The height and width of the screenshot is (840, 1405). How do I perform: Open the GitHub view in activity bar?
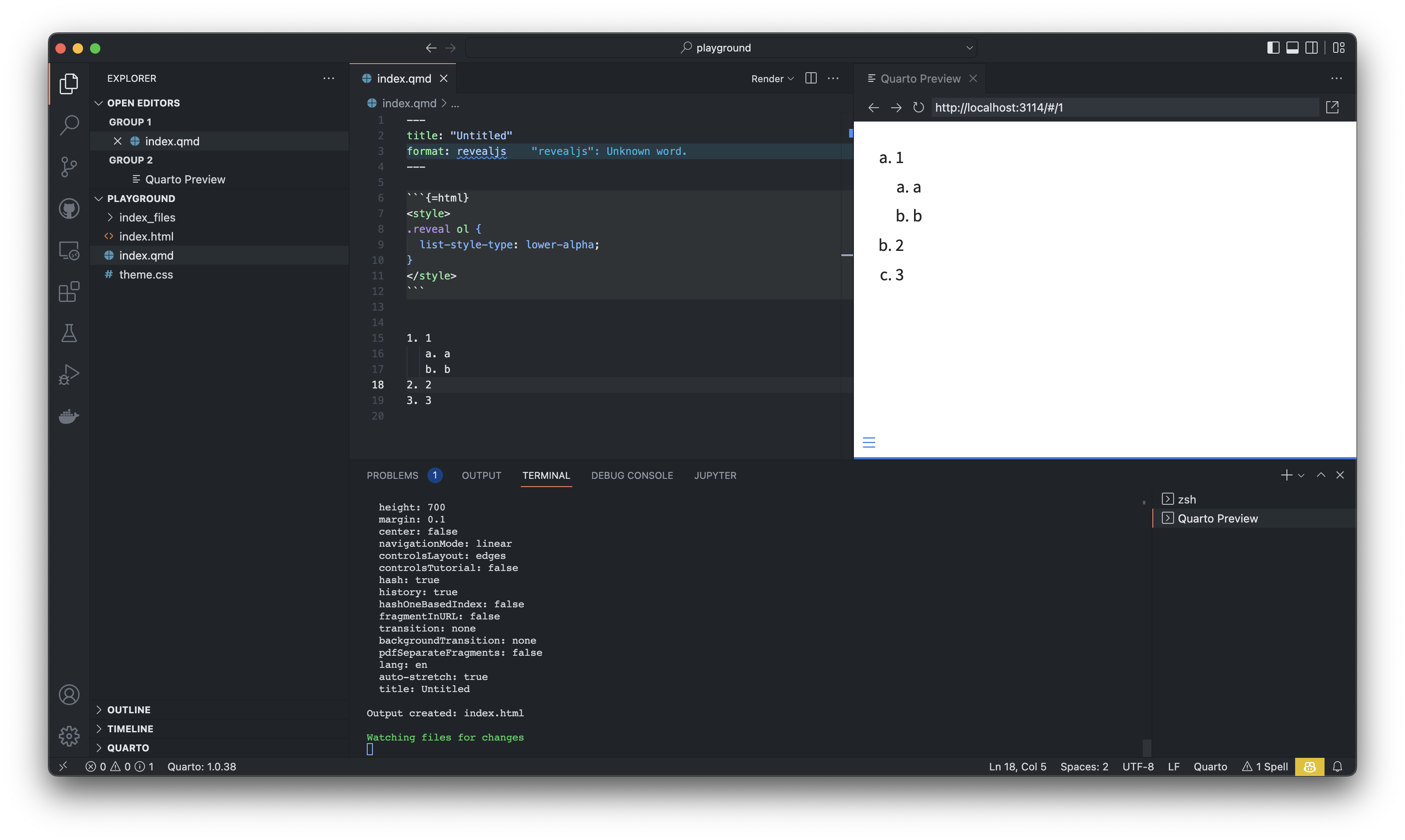point(69,209)
